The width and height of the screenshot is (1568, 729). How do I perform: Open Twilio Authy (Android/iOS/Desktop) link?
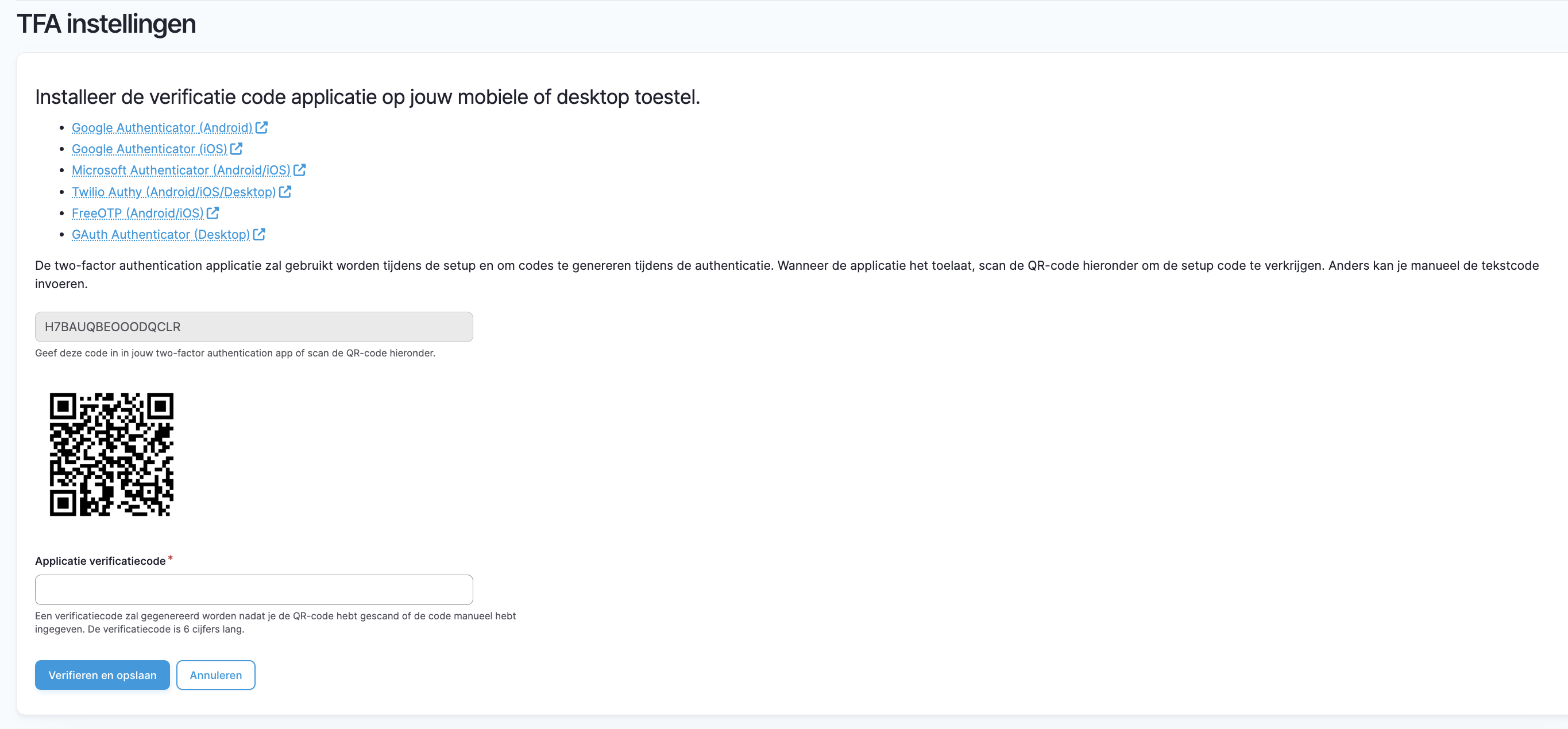click(x=173, y=192)
